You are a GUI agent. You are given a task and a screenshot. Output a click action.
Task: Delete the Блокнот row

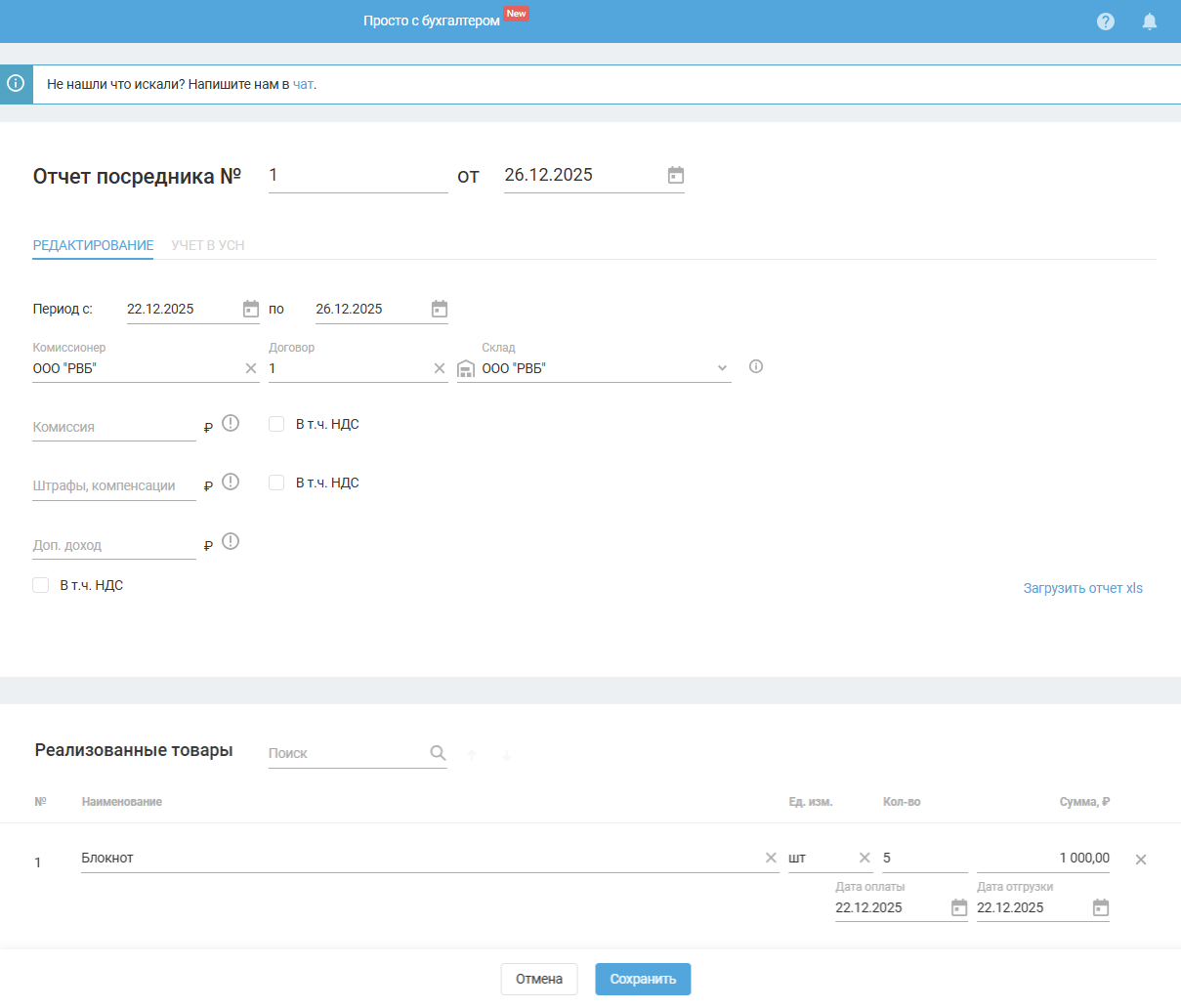click(x=1140, y=860)
